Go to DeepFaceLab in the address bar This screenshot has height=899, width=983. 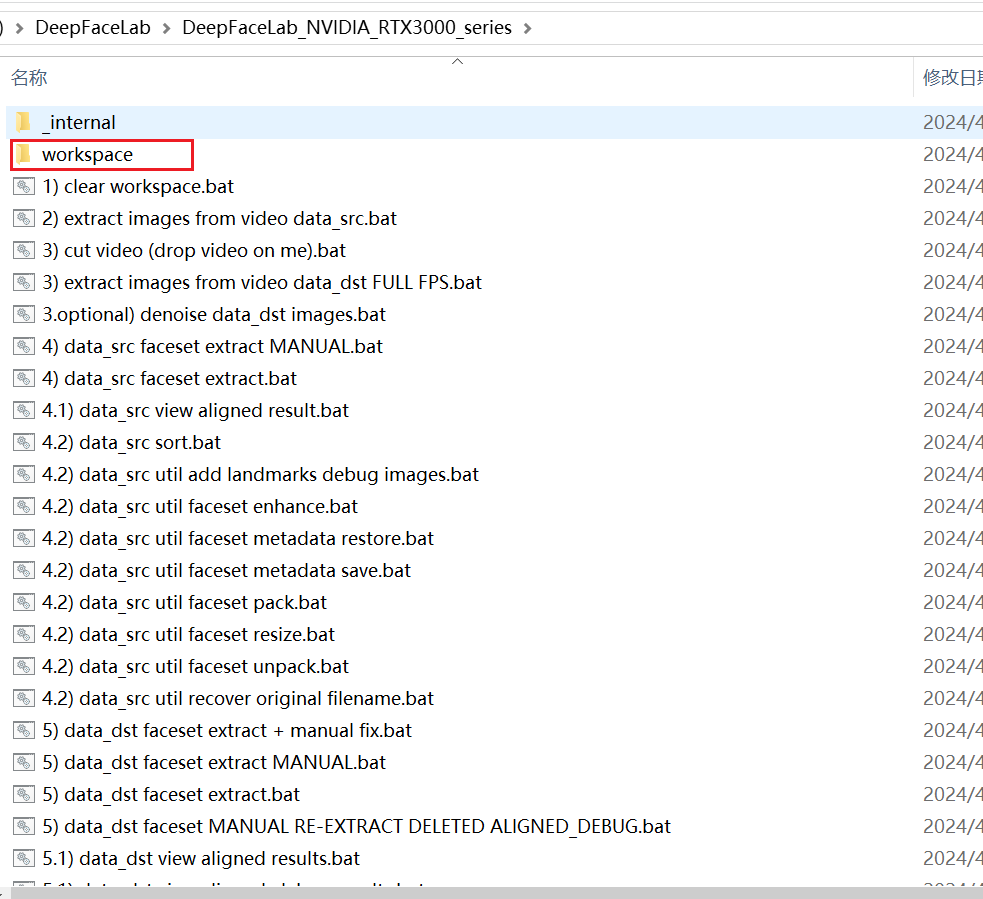click(x=93, y=28)
